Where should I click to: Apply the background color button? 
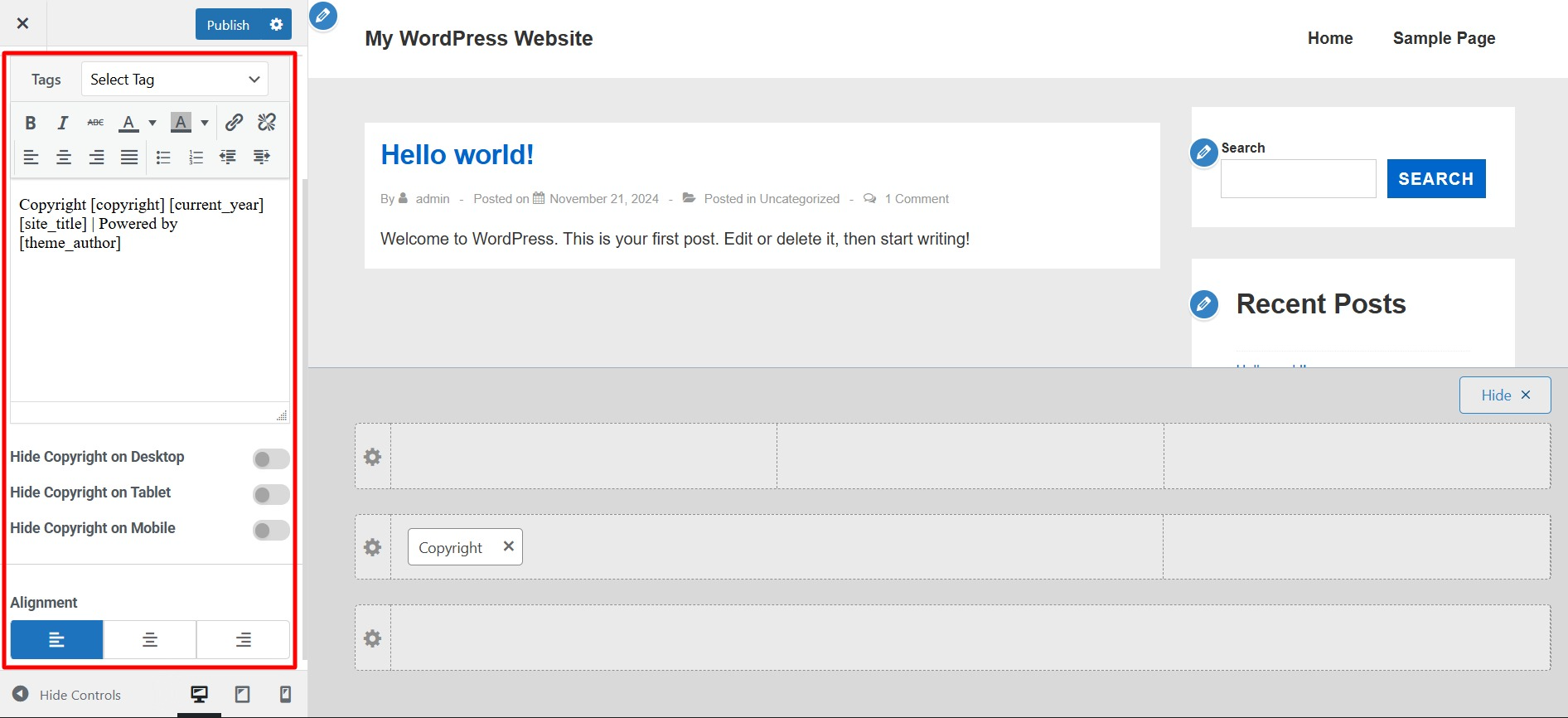tap(181, 124)
